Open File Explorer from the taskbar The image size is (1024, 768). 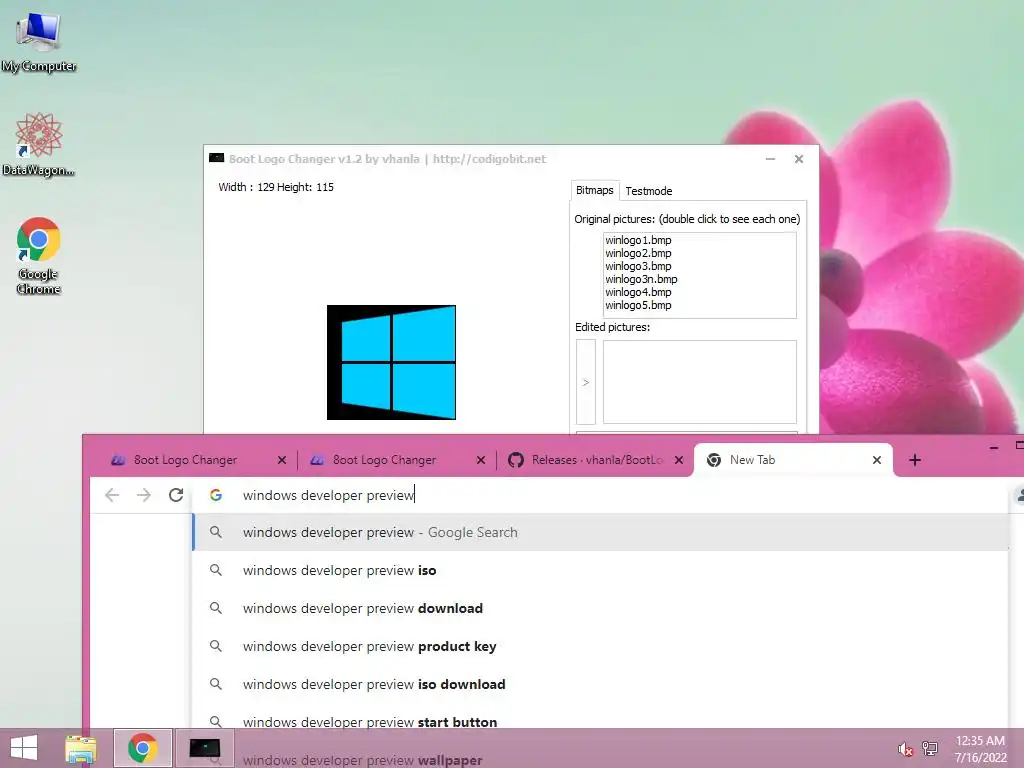pyautogui.click(x=81, y=748)
